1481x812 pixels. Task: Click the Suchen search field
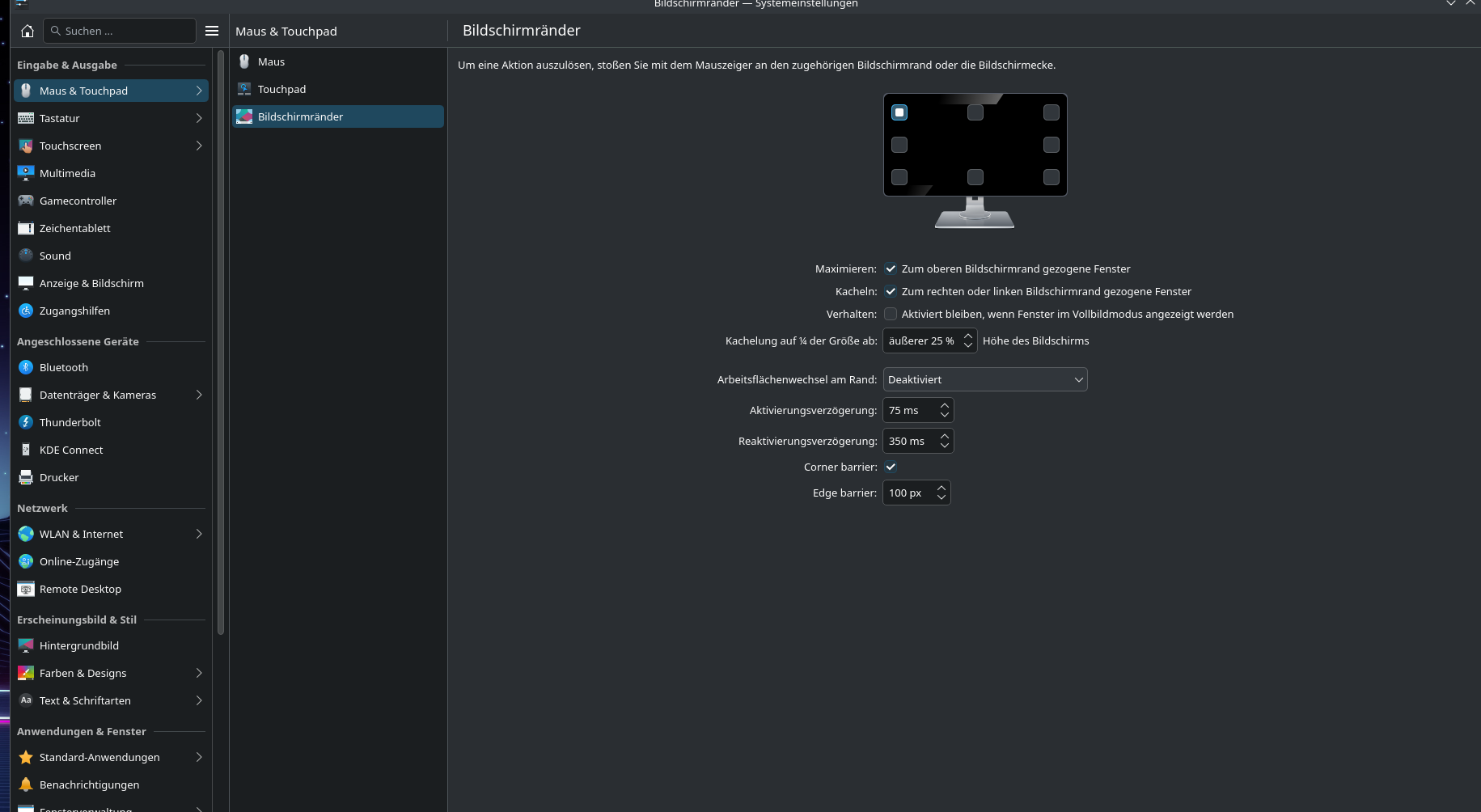tap(120, 31)
